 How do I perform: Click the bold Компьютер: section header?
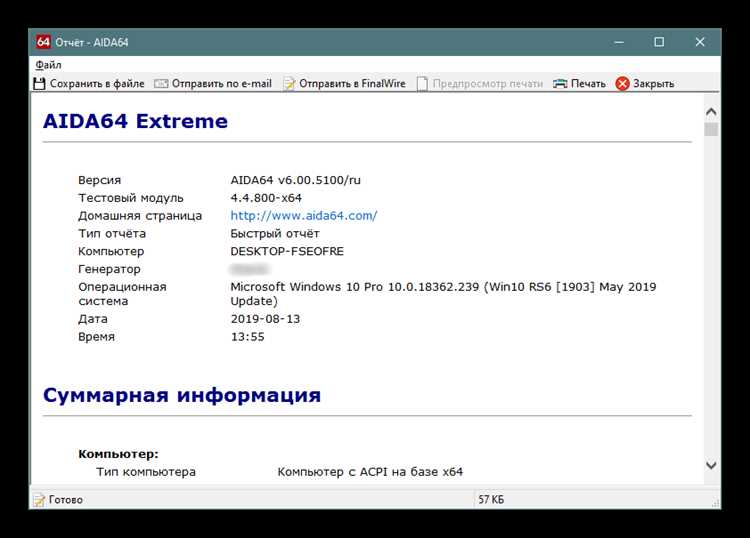point(118,454)
